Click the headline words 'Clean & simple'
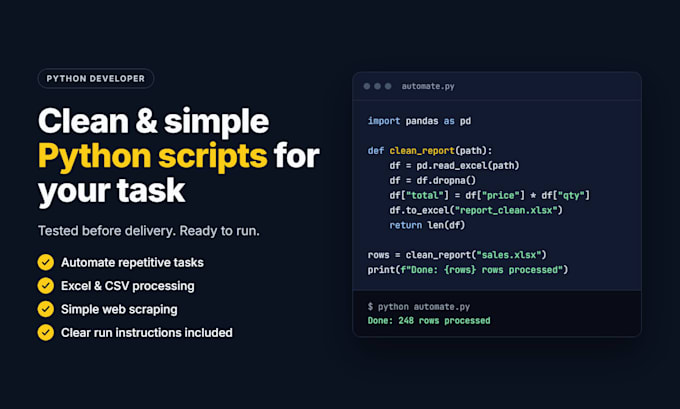This screenshot has height=409, width=680. (x=154, y=121)
